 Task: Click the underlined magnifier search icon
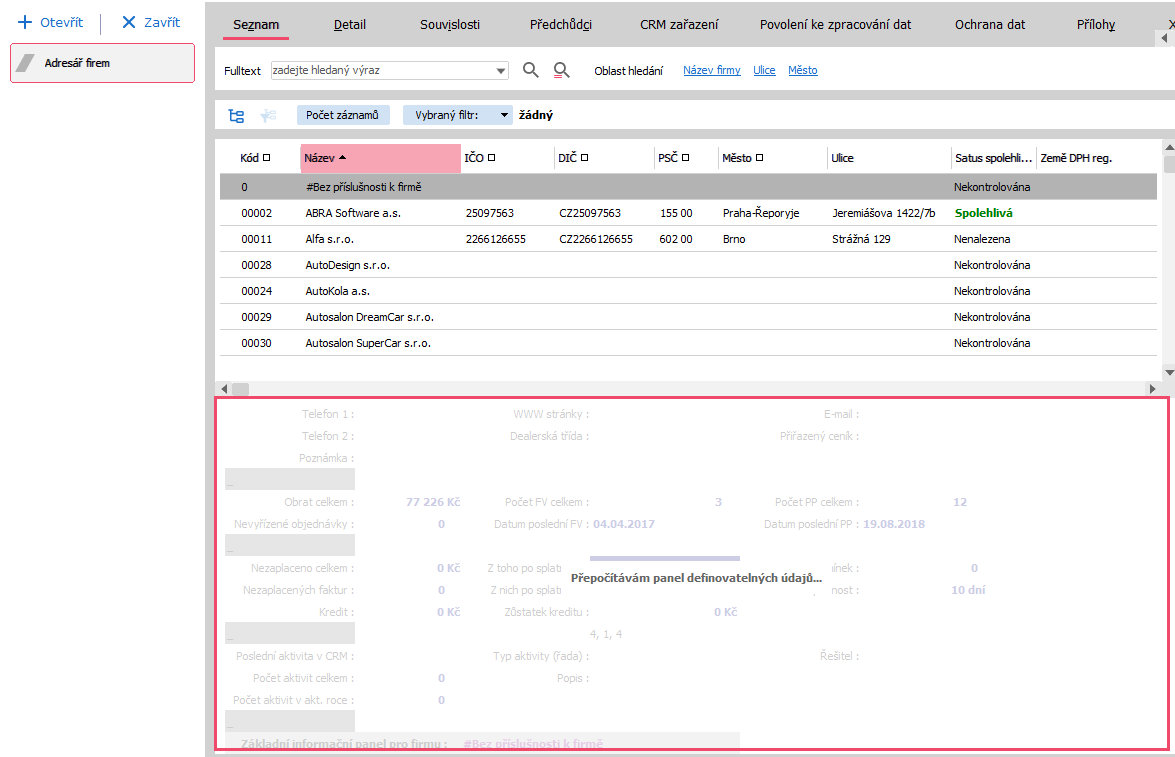tap(562, 70)
